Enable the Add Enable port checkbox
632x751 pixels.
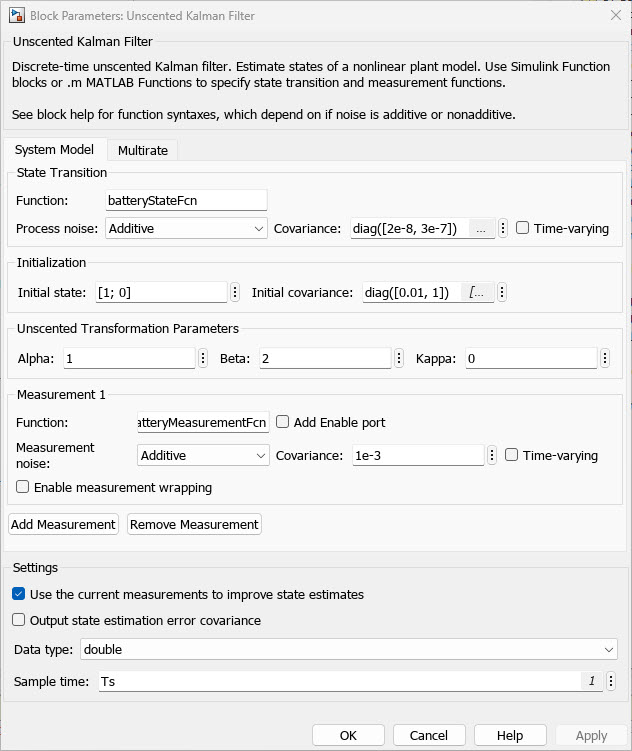click(x=283, y=423)
